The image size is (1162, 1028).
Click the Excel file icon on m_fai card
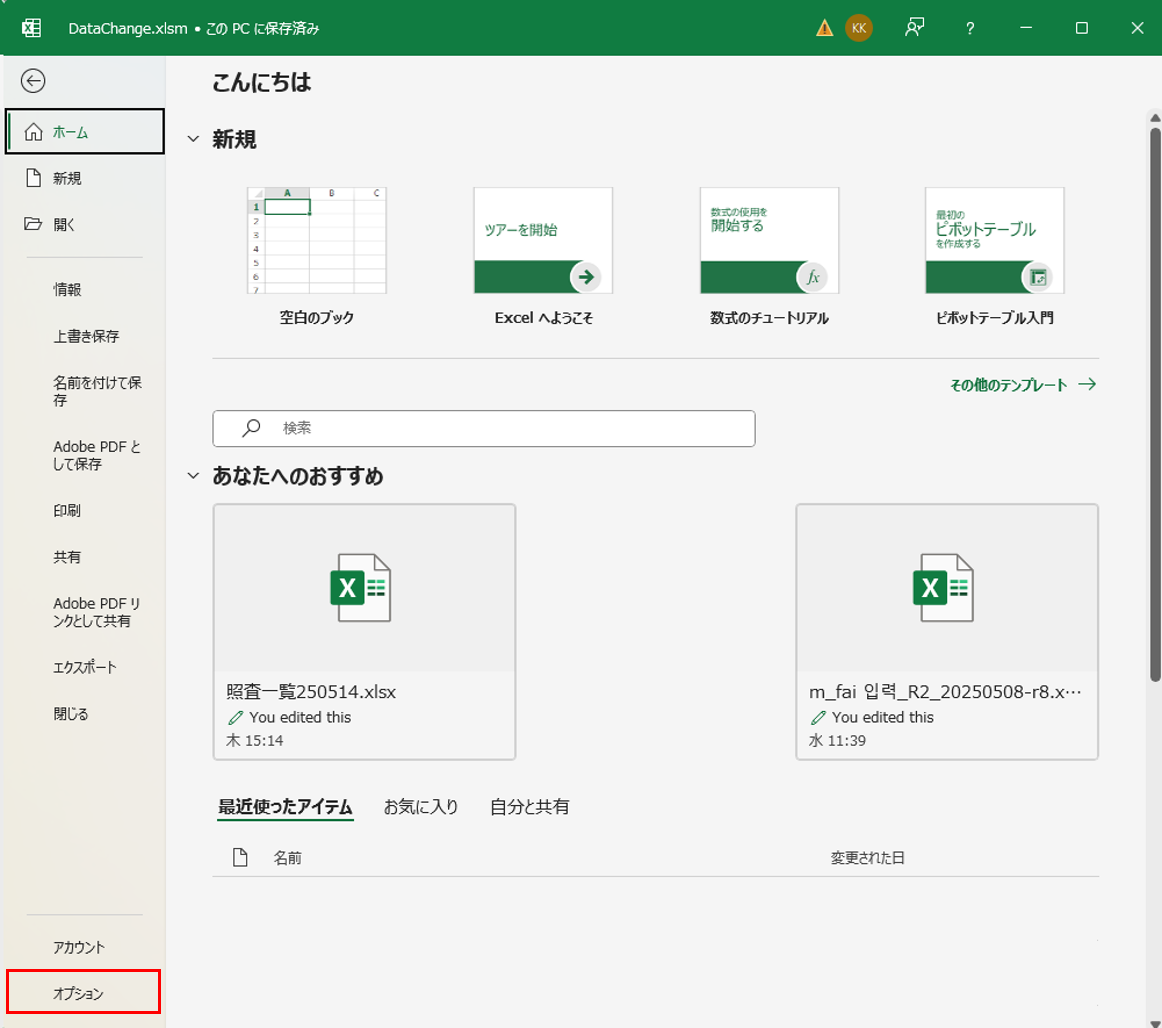(x=943, y=588)
